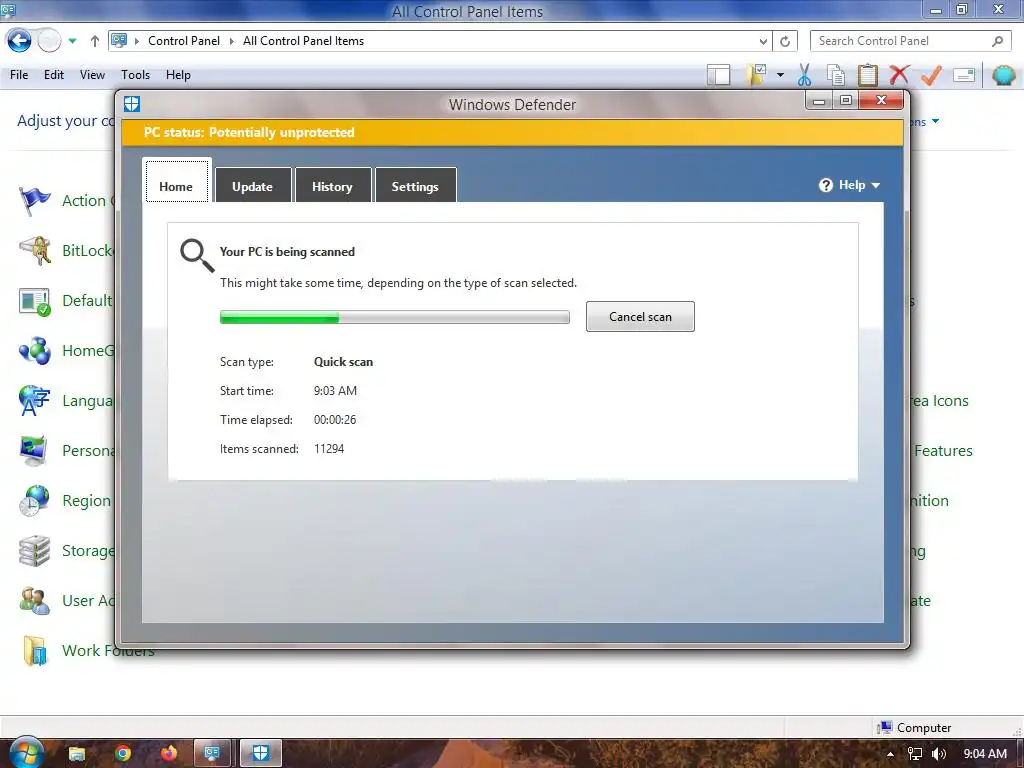The height and width of the screenshot is (768, 1024).
Task: Click the Computer status bar entry
Action: point(914,728)
